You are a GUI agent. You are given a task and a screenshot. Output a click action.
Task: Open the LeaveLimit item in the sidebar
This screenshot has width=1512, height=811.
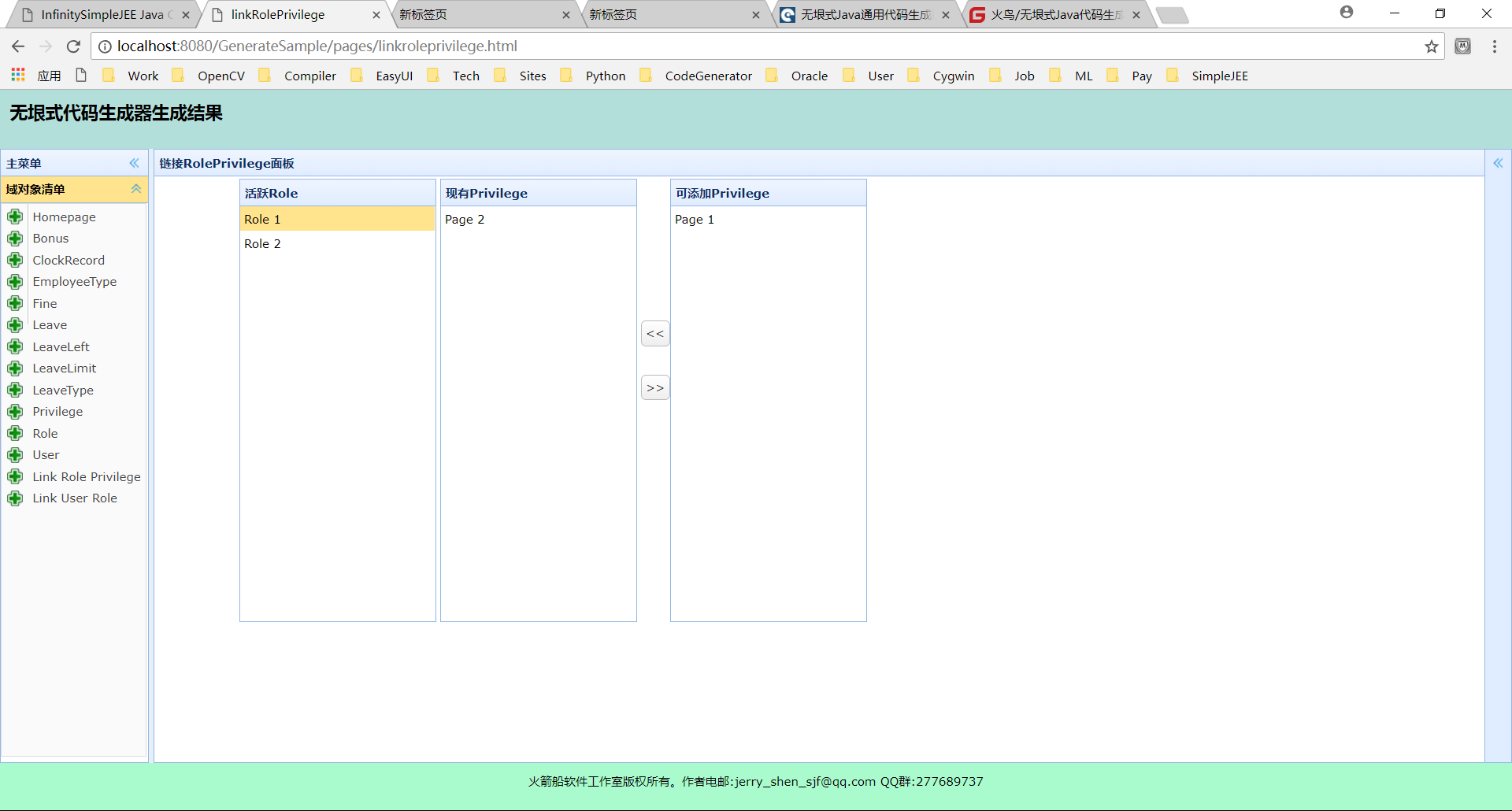(65, 368)
